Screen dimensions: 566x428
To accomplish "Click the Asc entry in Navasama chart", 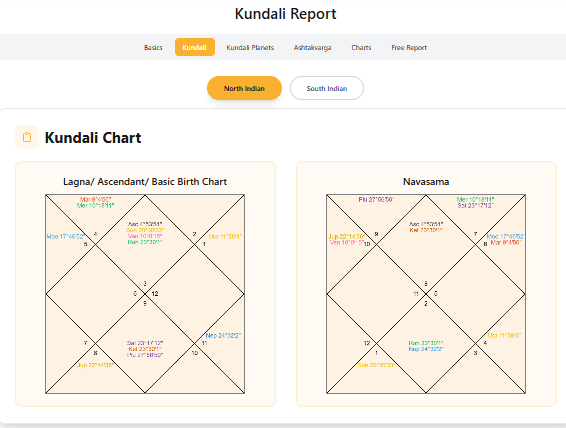I will pos(426,224).
